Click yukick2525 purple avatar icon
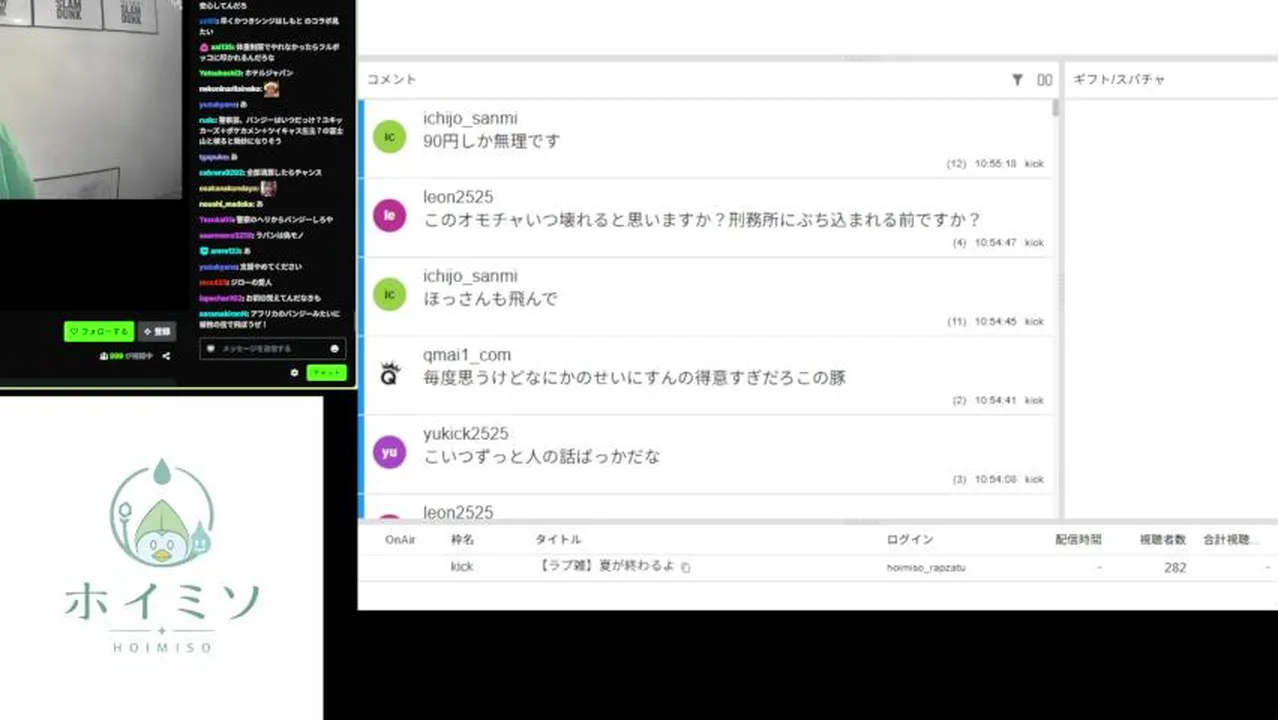The image size is (1278, 720). click(x=389, y=452)
